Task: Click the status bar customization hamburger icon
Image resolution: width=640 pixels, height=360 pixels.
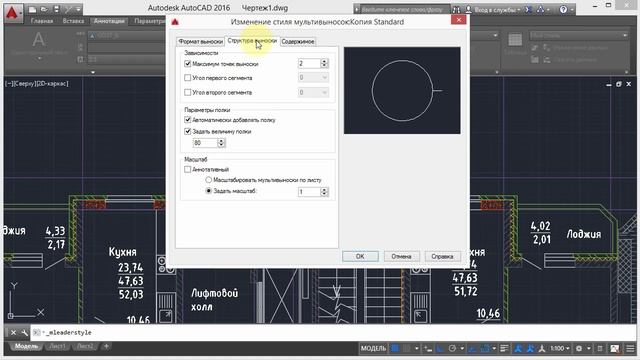Action: pyautogui.click(x=631, y=348)
